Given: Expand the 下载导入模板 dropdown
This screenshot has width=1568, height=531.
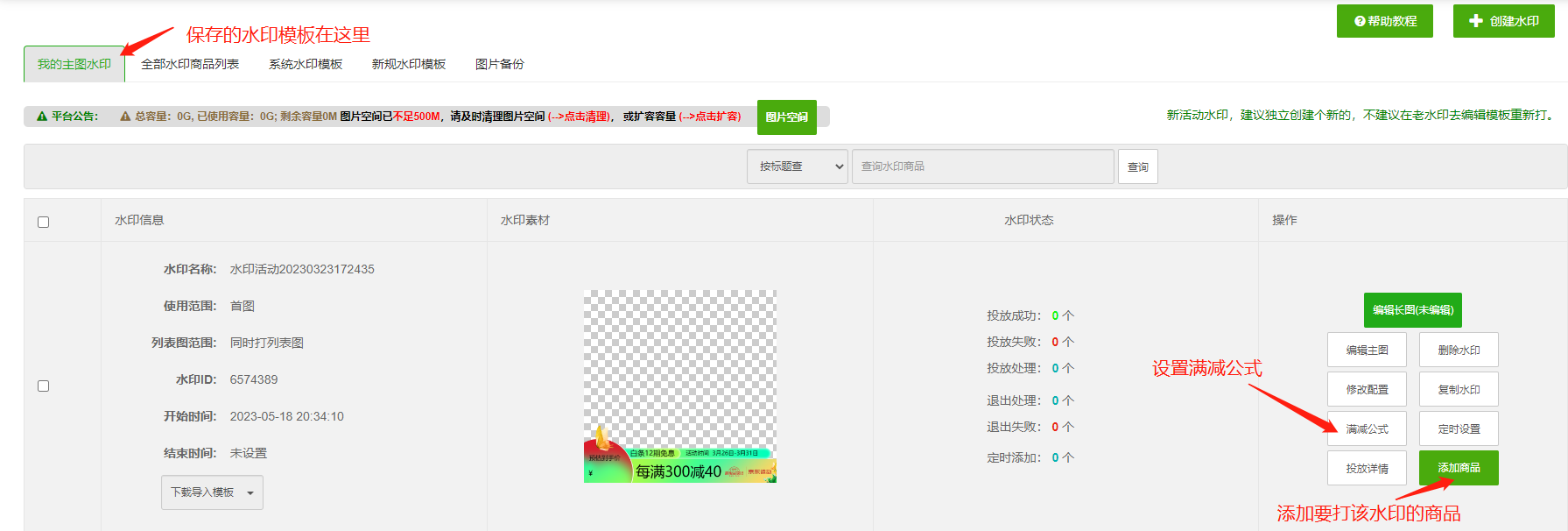Looking at the screenshot, I should click(212, 492).
